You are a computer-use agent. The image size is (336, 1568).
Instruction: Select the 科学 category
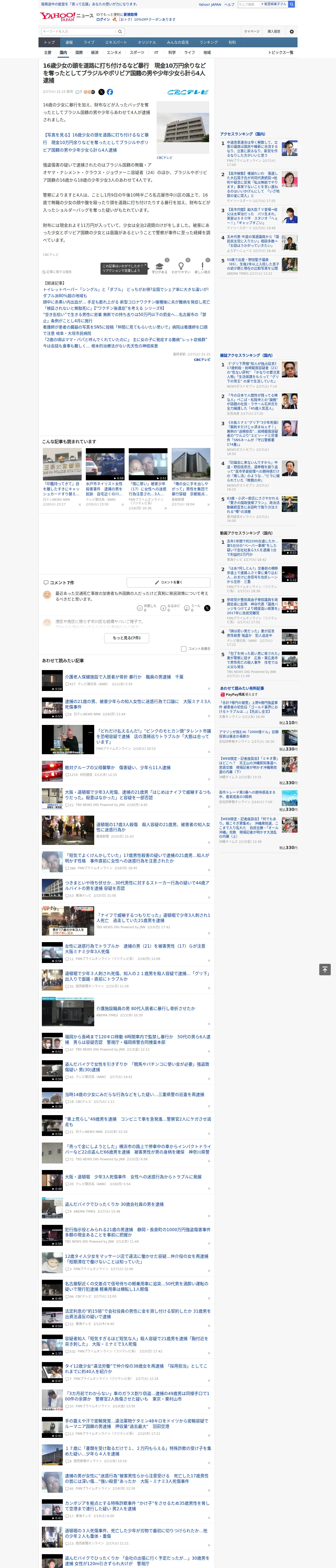click(x=172, y=52)
